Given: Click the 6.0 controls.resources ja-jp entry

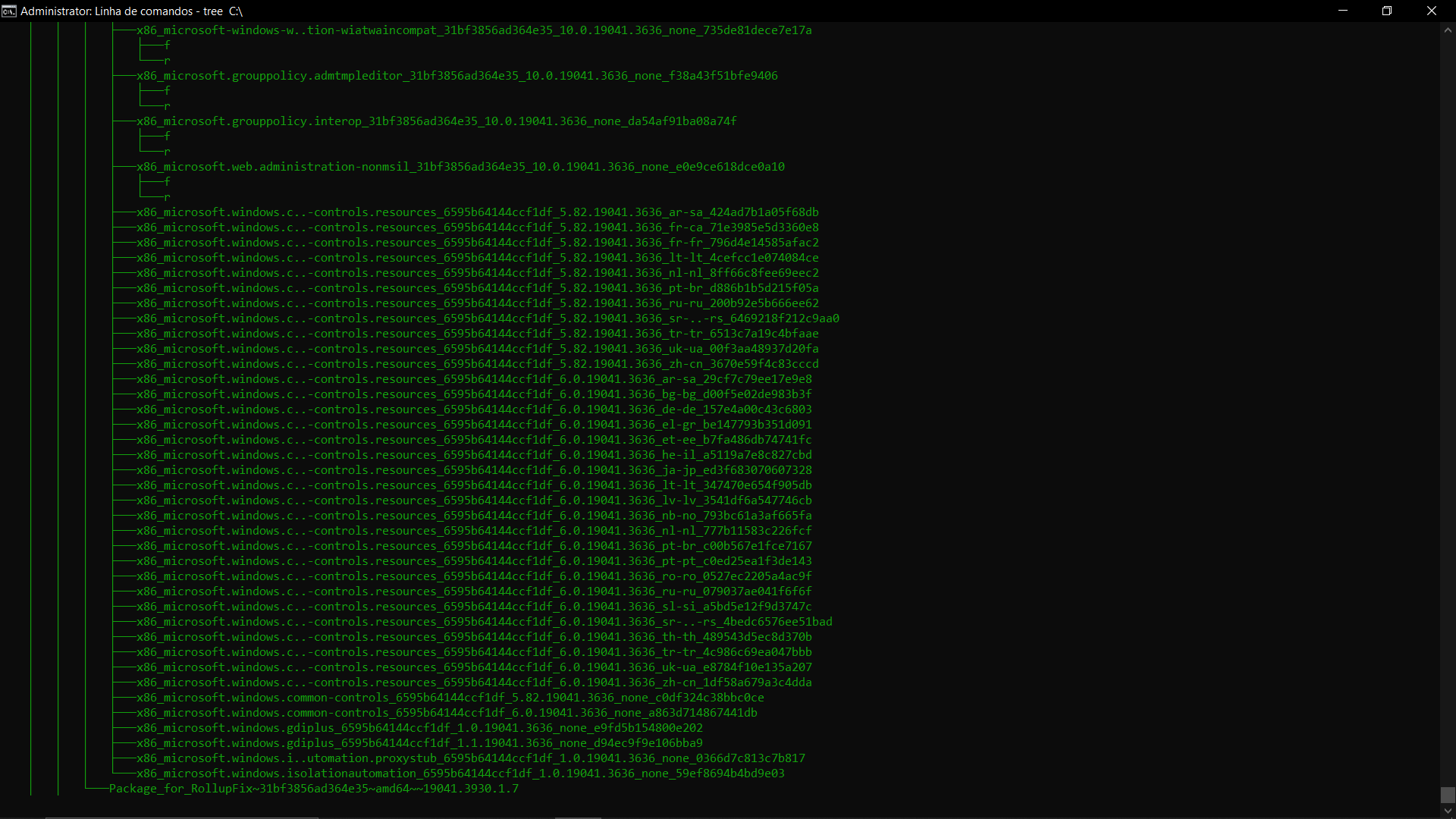Looking at the screenshot, I should (474, 470).
